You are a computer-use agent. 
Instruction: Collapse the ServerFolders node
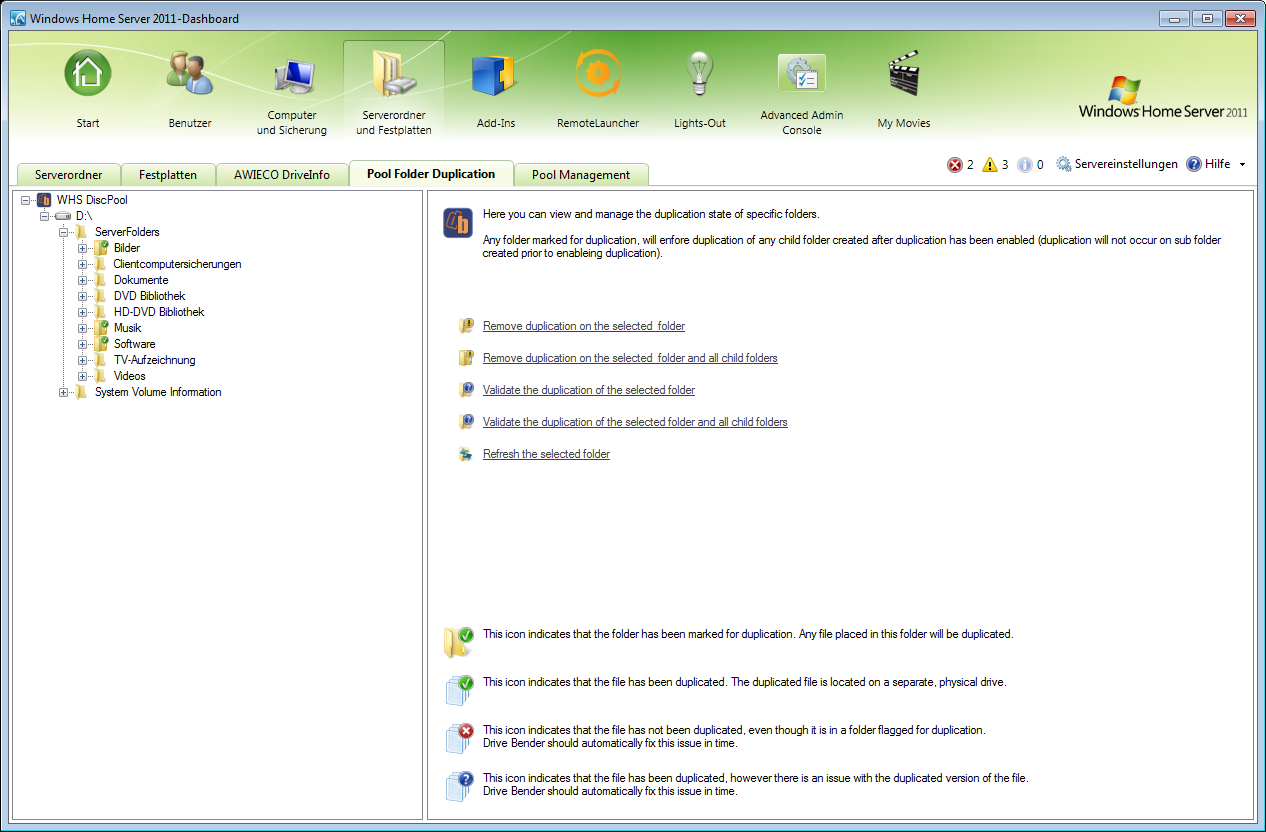tap(64, 232)
